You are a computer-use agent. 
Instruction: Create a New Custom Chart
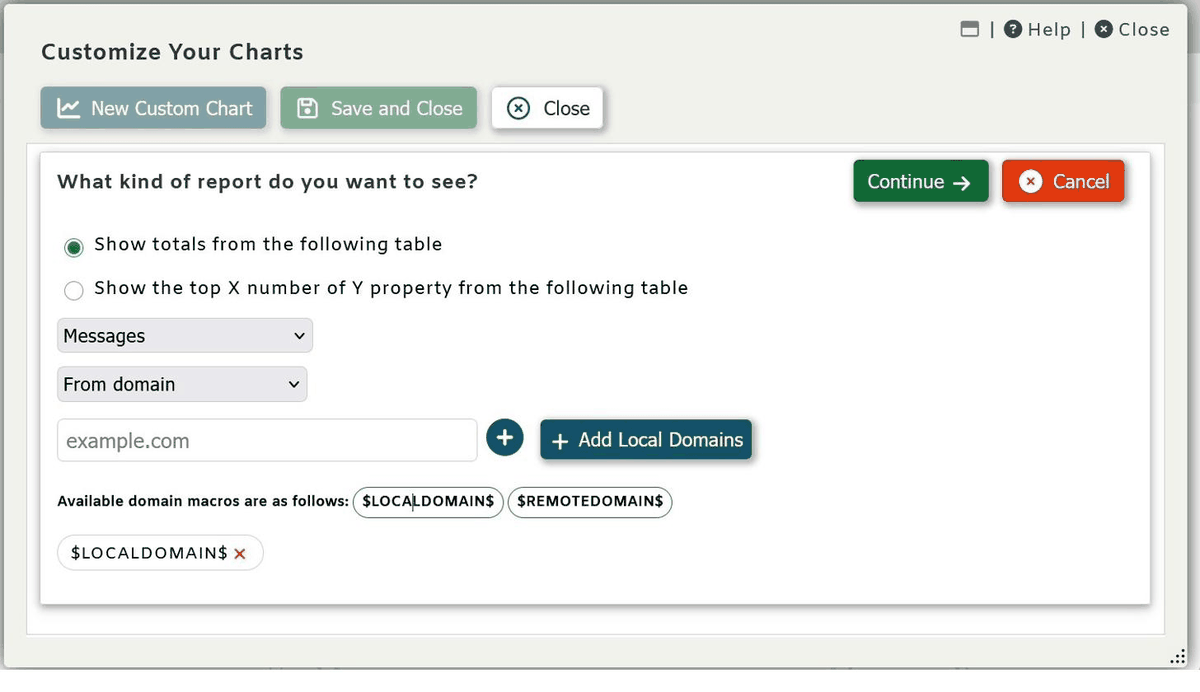(153, 108)
